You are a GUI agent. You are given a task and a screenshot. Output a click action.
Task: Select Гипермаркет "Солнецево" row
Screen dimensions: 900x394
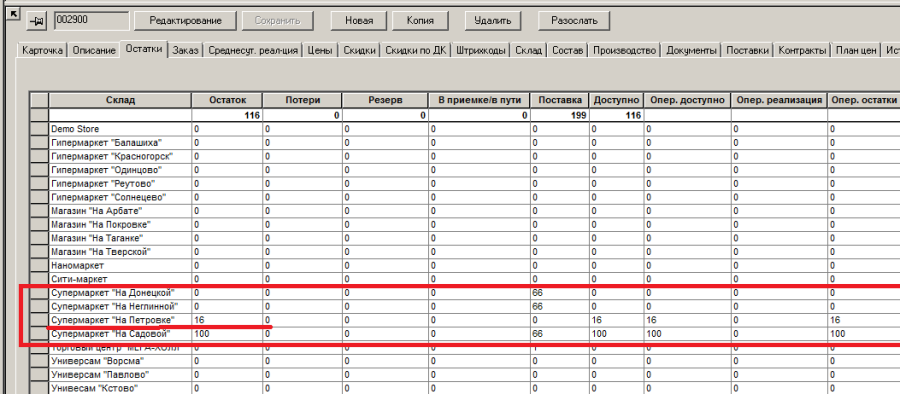point(465,197)
